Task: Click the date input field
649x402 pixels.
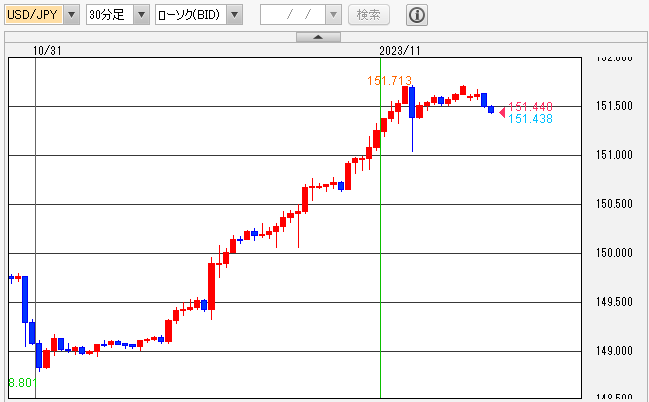Action: tap(293, 15)
